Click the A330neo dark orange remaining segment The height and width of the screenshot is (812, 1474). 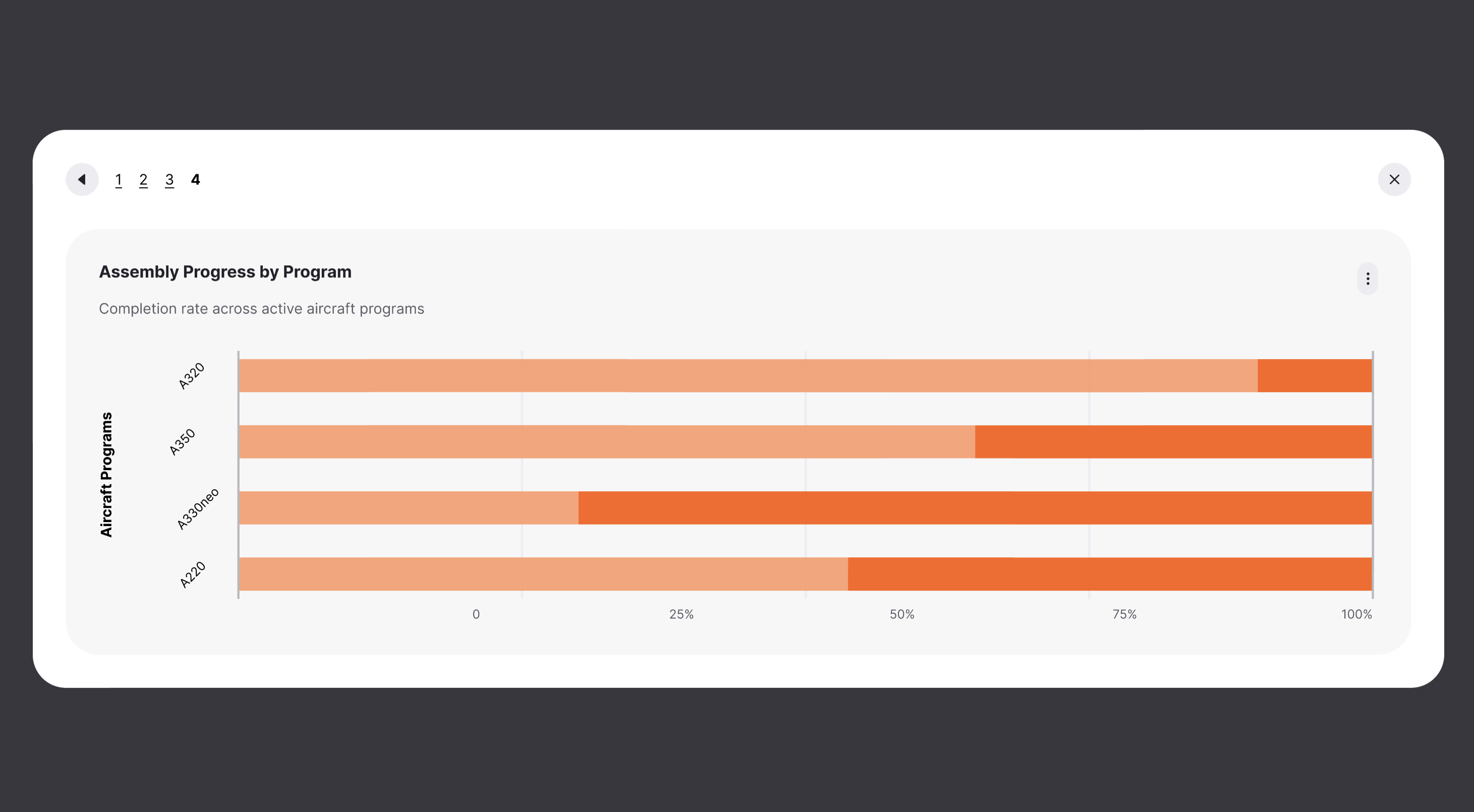tap(975, 507)
